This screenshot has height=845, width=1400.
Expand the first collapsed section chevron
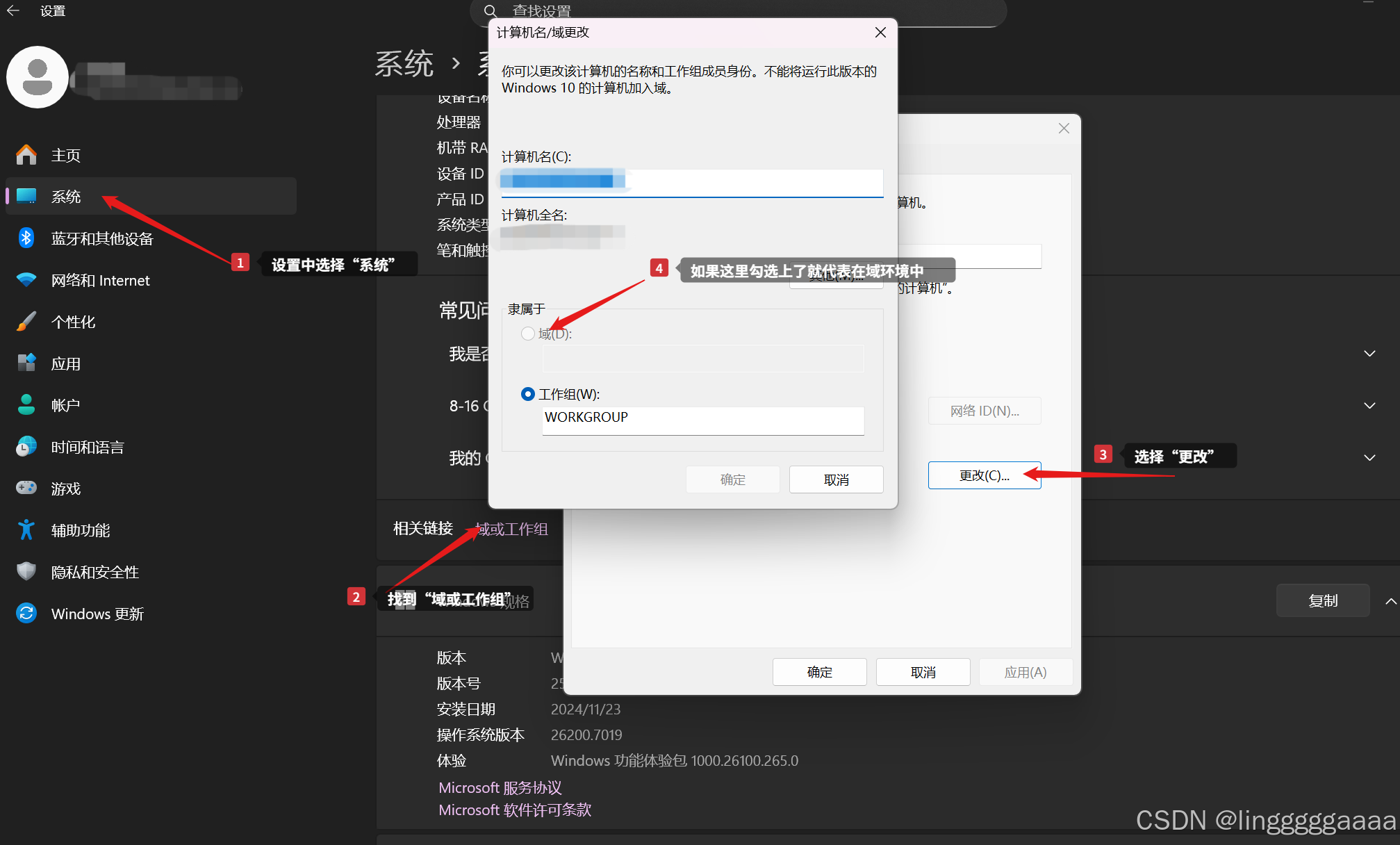1369,353
